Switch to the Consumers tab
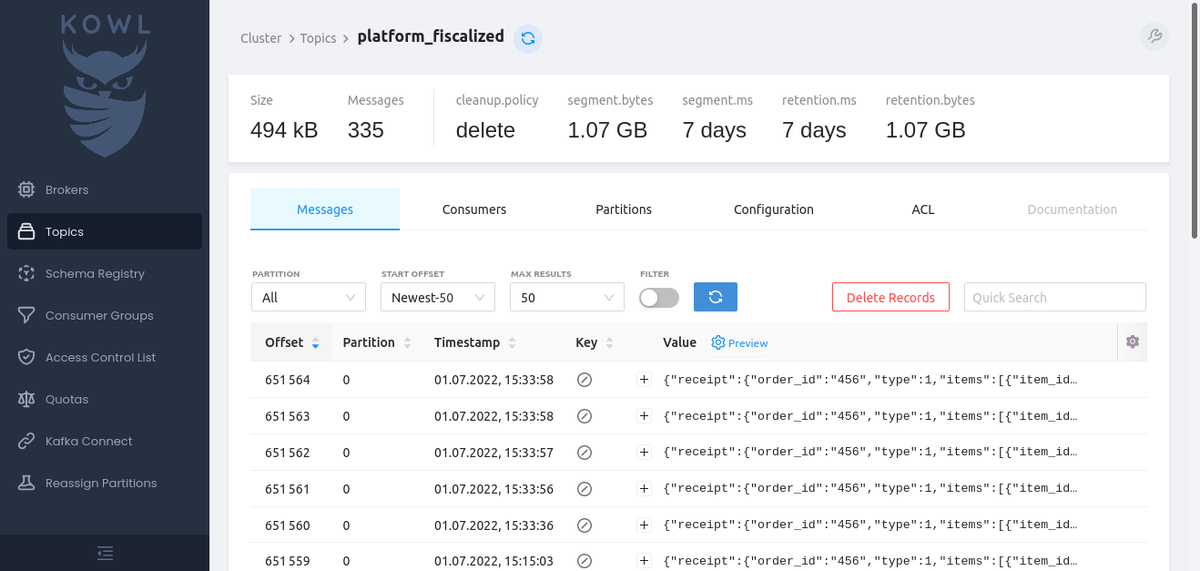 pos(474,209)
